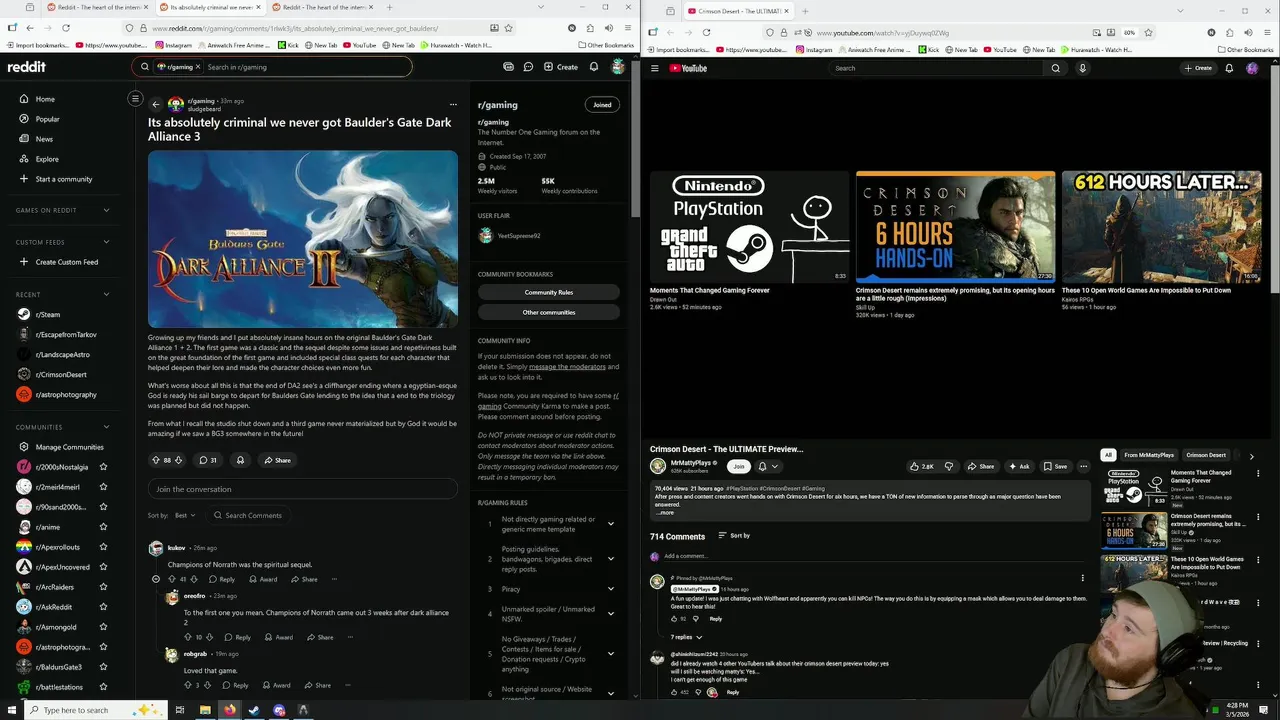Click Community Rules button
Screen dimensions: 1280x720
click(549, 292)
